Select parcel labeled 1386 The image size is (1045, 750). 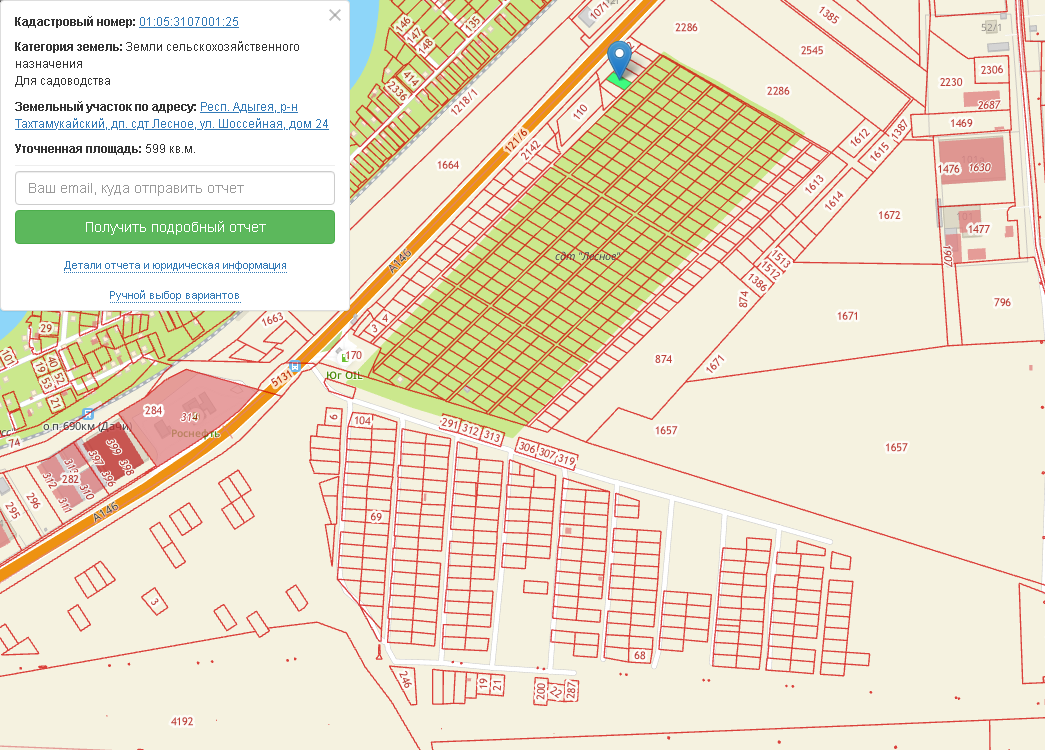pyautogui.click(x=757, y=283)
